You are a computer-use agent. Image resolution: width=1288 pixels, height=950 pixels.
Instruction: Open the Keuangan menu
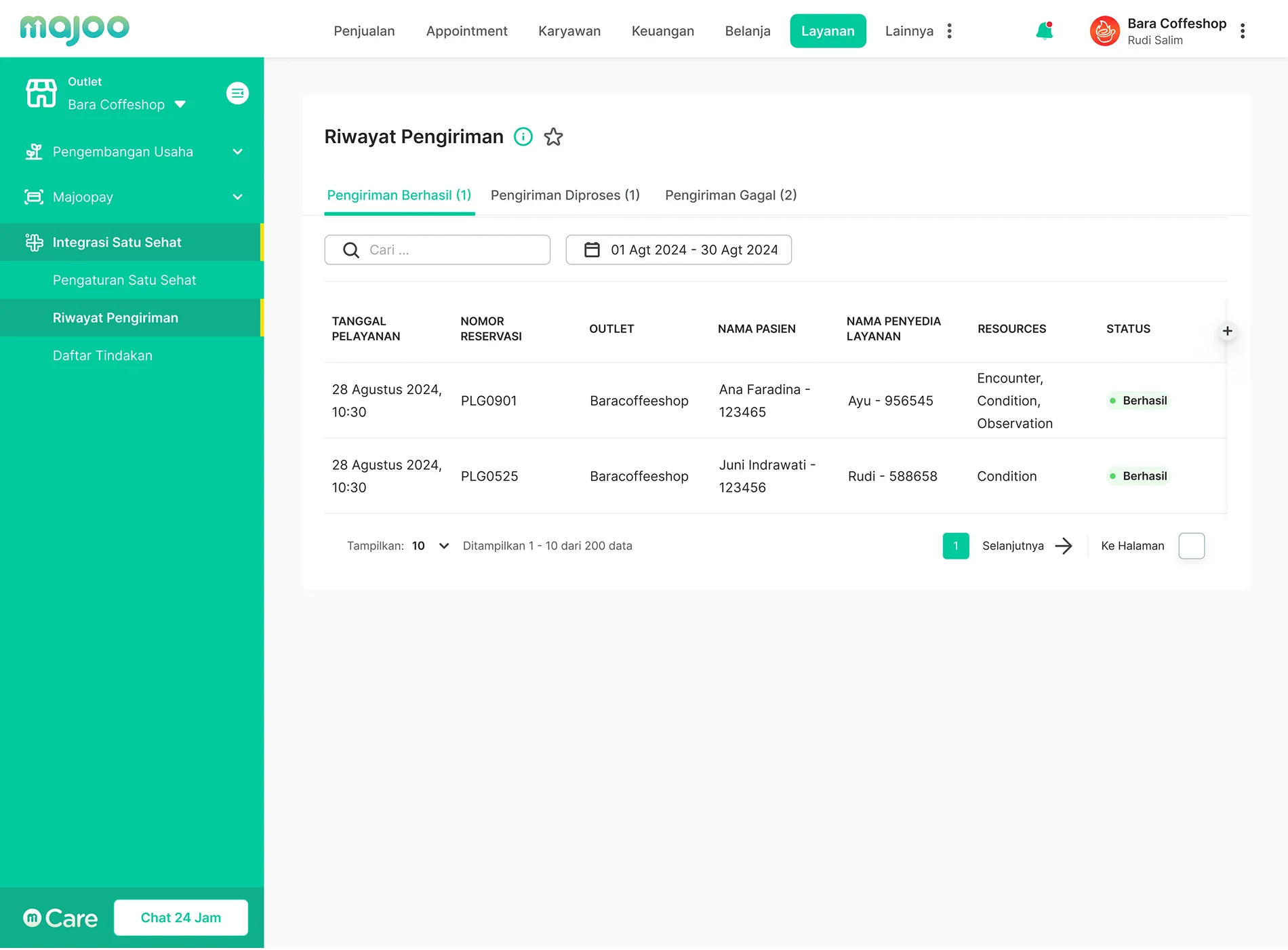point(662,31)
